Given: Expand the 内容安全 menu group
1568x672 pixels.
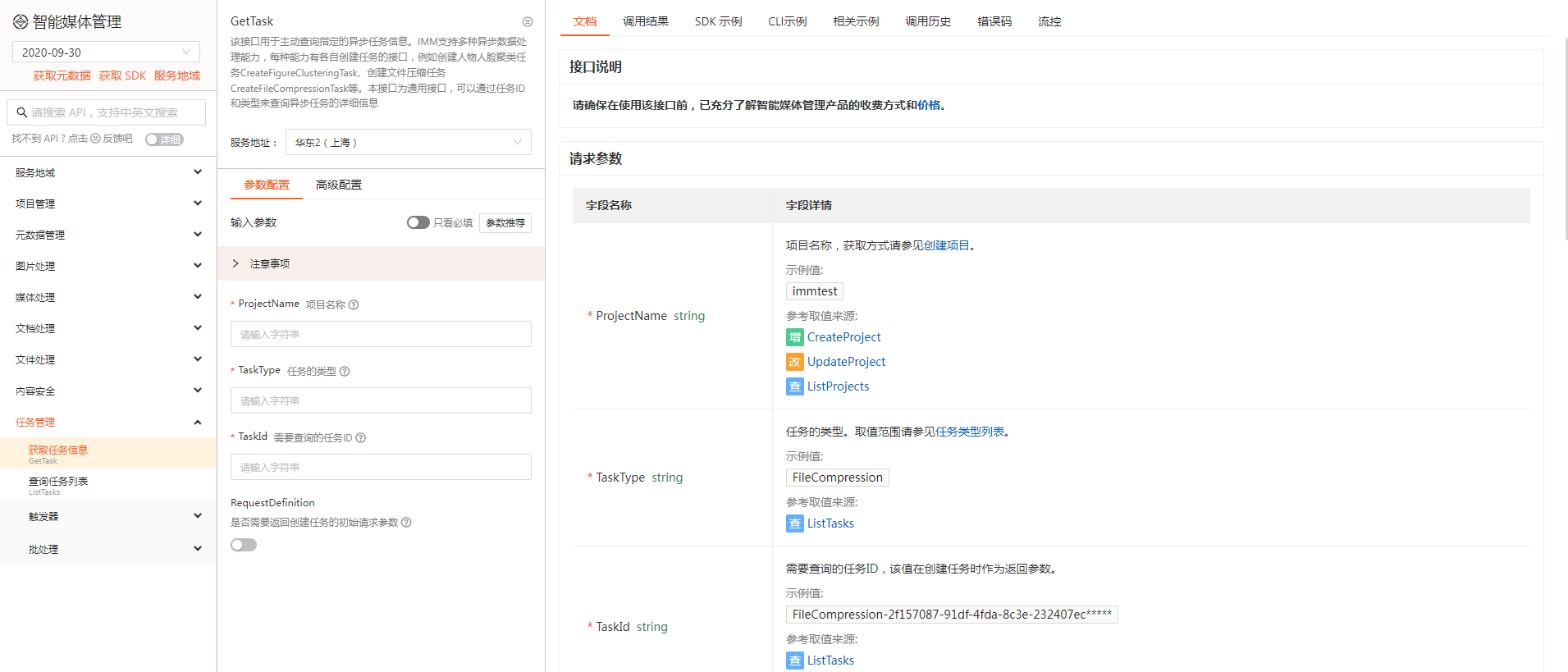Looking at the screenshot, I should (x=108, y=391).
